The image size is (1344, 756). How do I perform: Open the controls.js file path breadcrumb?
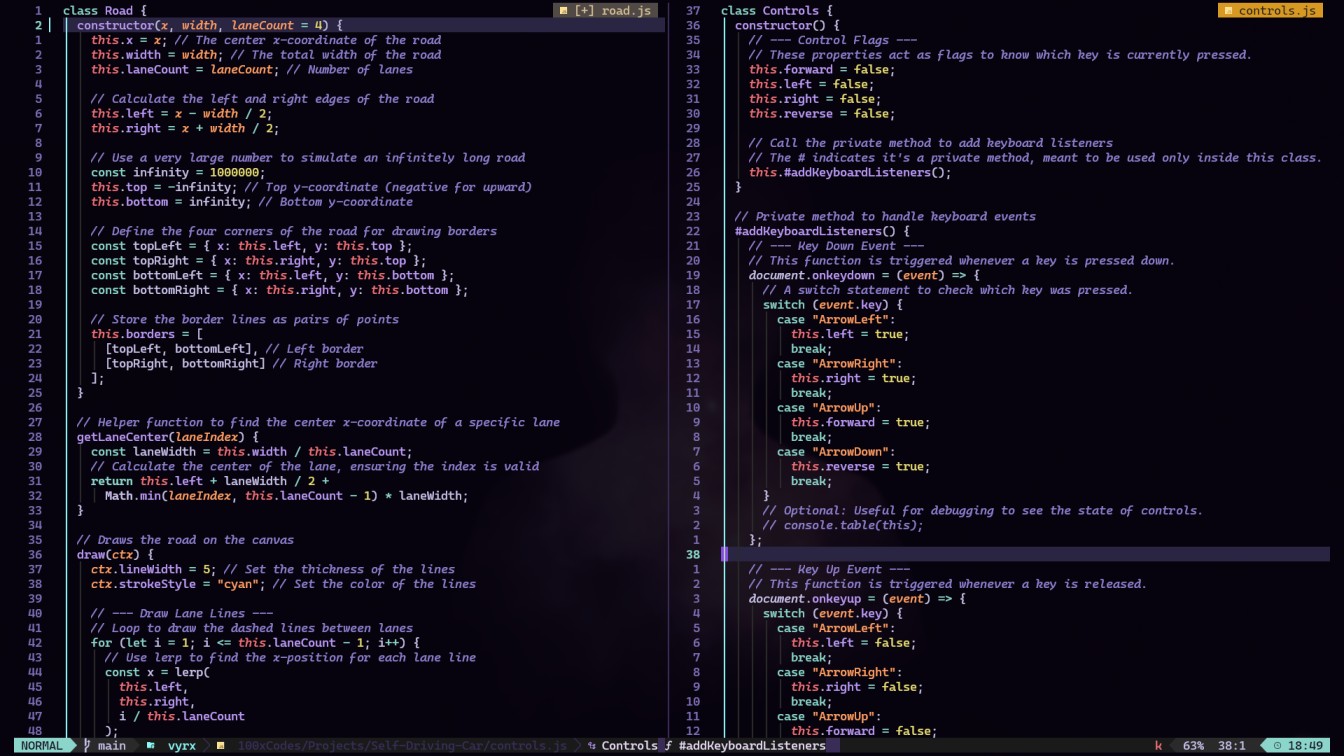(400, 745)
